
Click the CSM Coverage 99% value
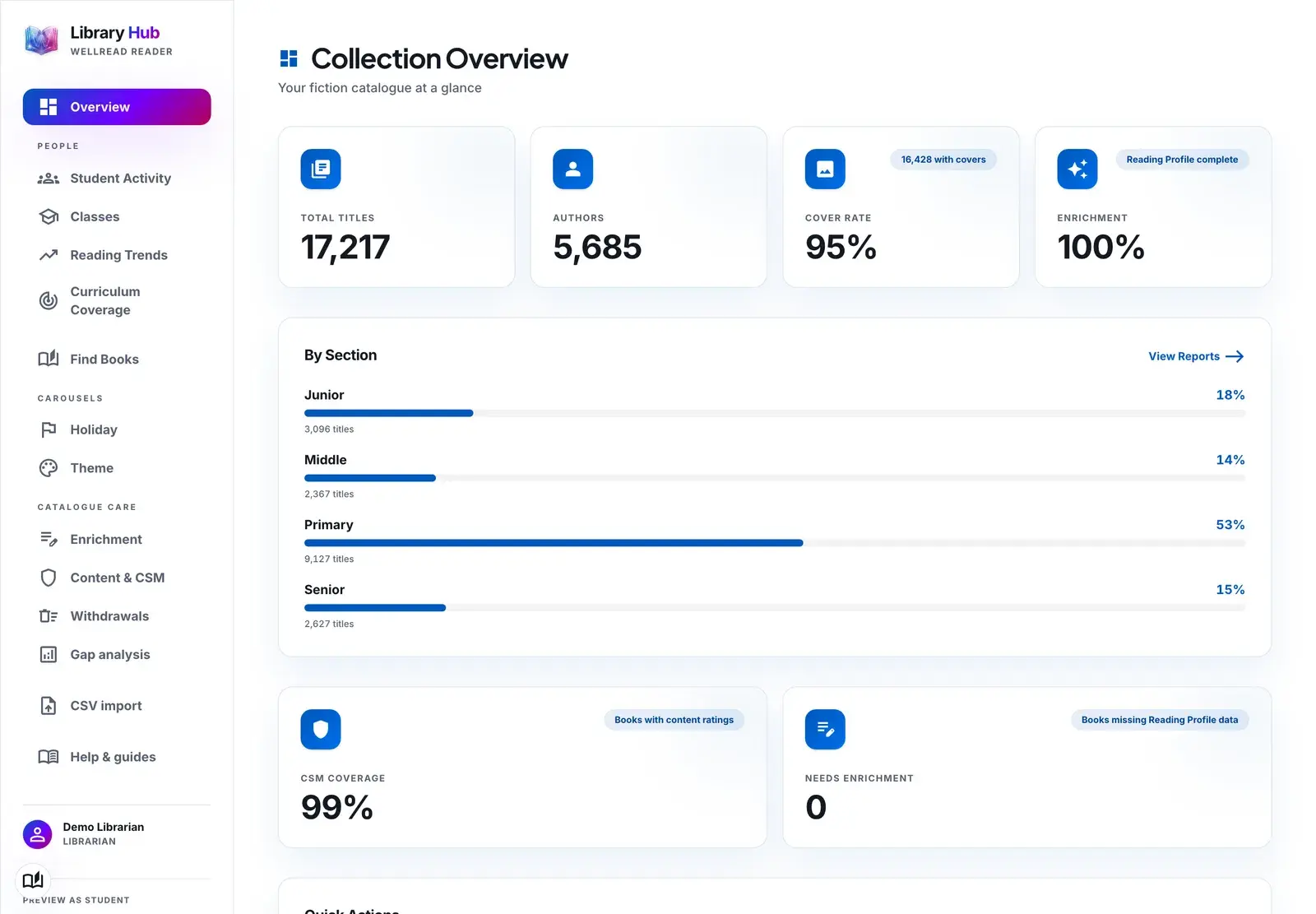tap(337, 808)
